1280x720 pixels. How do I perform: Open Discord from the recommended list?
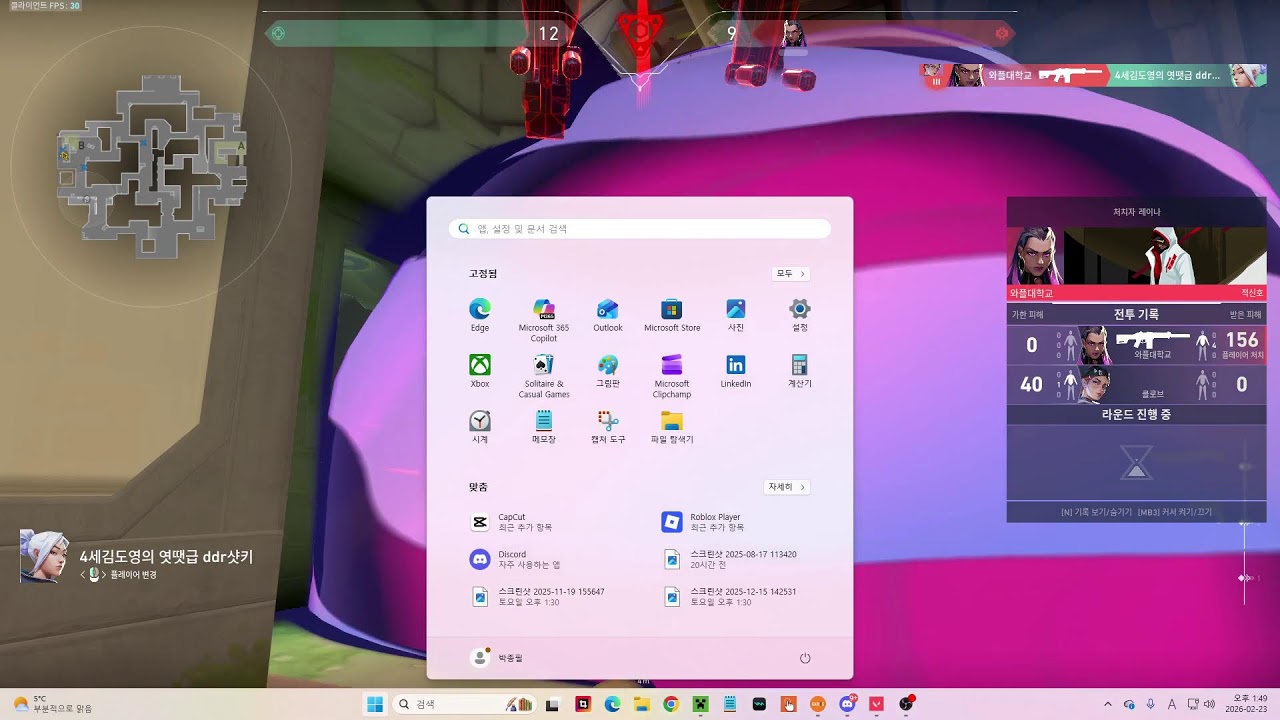pos(516,559)
